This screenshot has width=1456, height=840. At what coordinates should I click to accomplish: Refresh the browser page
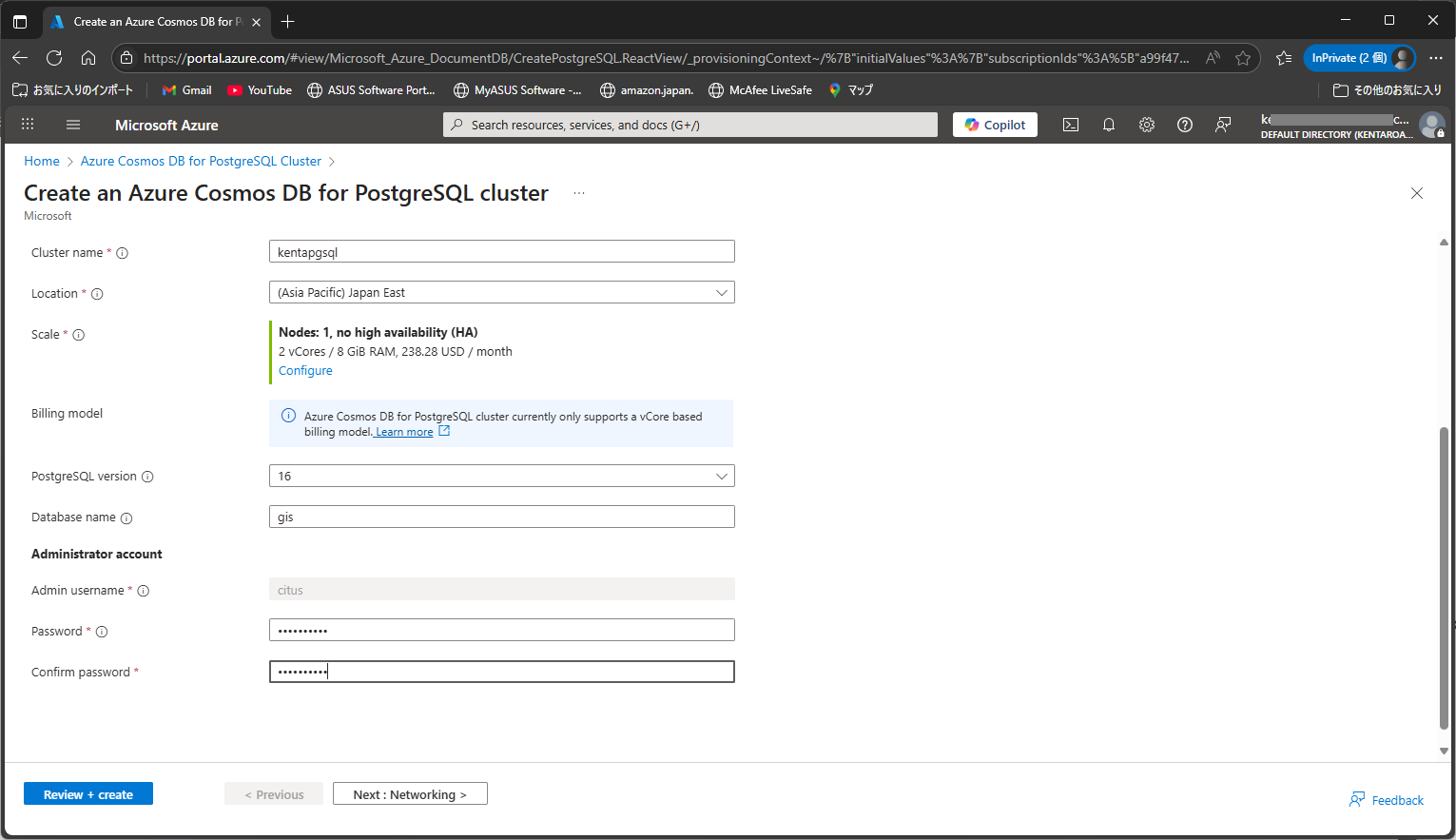[54, 58]
